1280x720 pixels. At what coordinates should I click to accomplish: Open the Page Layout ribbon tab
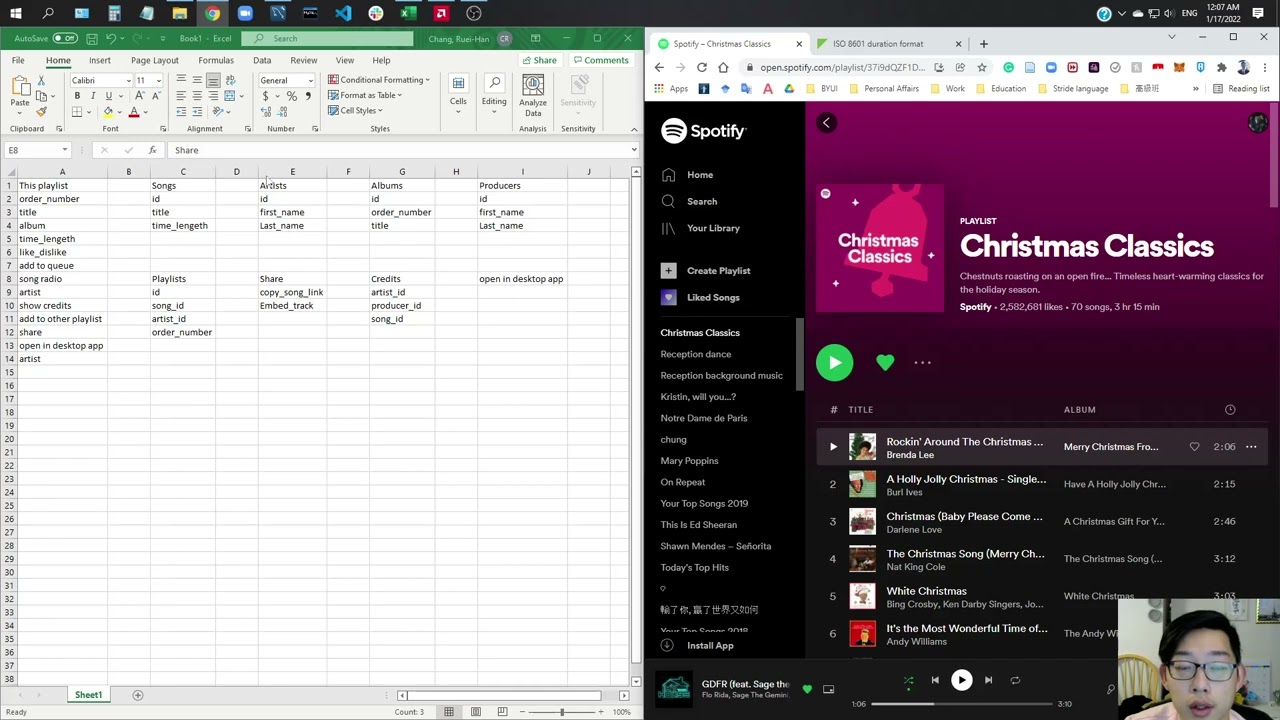pyautogui.click(x=155, y=60)
